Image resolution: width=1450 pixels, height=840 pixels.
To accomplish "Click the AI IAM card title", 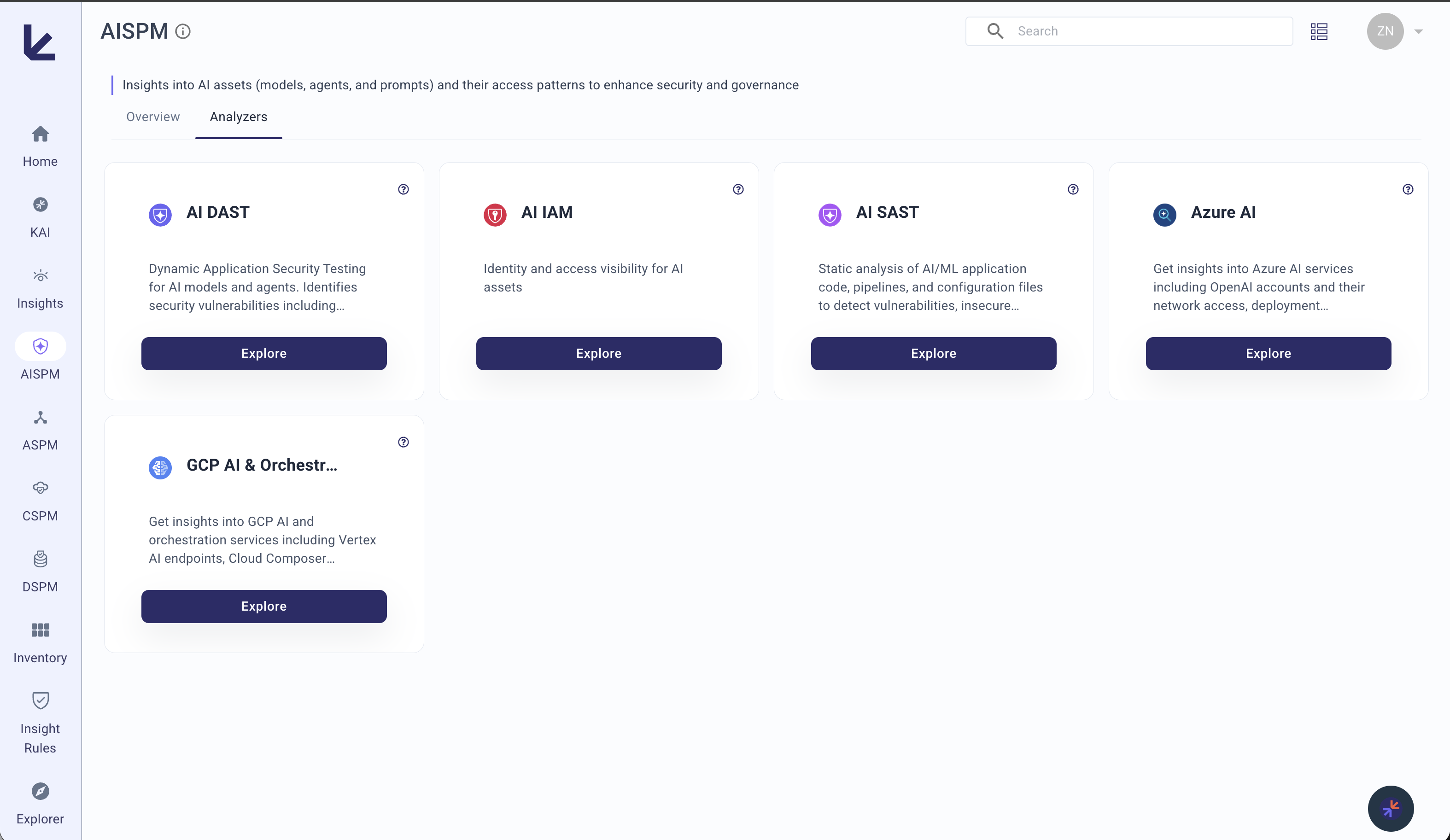I will 547,212.
